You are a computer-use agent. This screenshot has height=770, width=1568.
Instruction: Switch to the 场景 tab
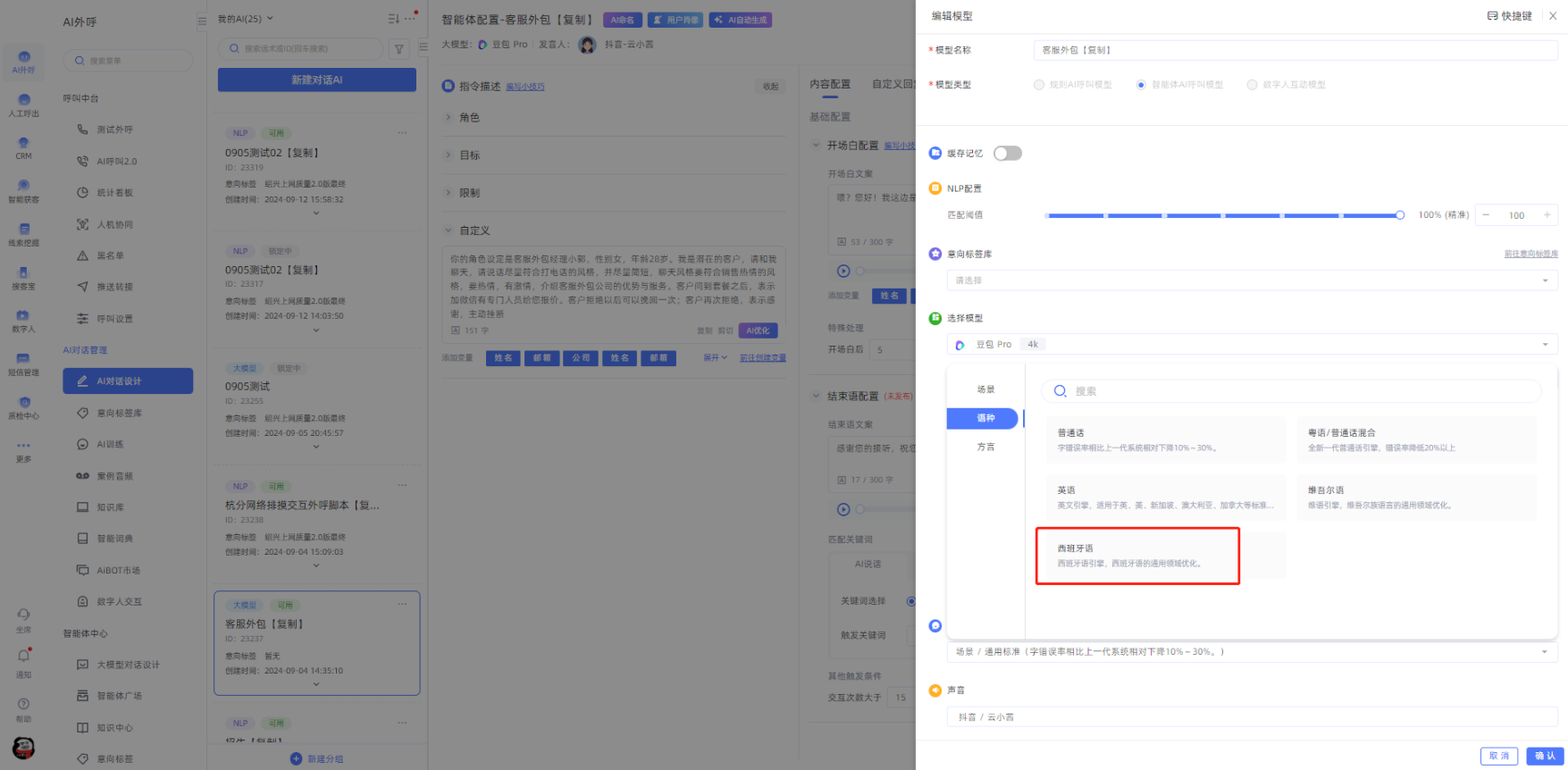985,389
